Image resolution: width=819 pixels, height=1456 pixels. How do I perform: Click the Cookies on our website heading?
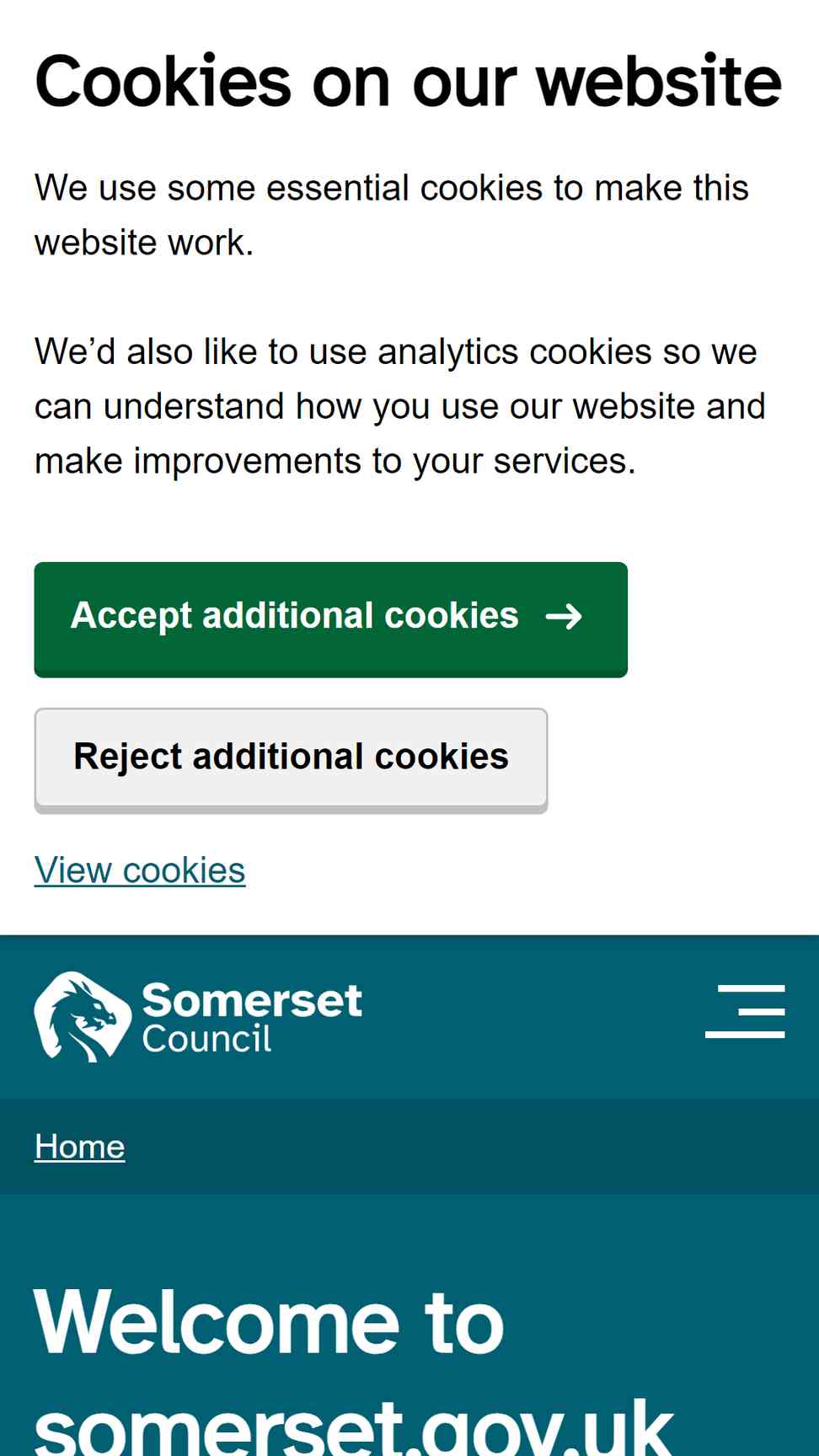(408, 82)
